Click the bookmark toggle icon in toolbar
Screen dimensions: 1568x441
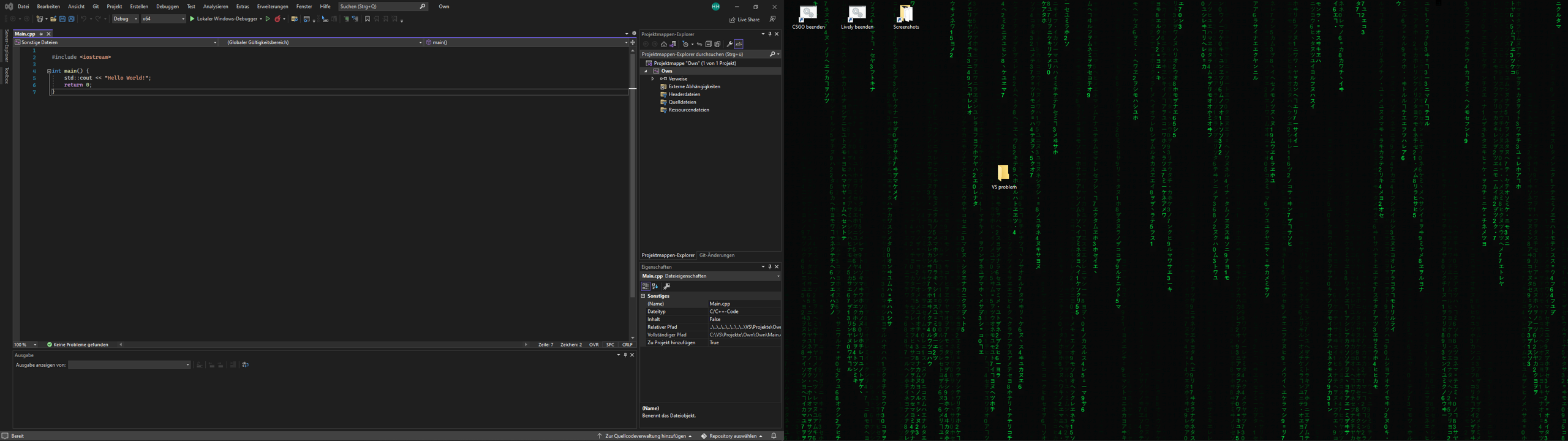point(367,19)
